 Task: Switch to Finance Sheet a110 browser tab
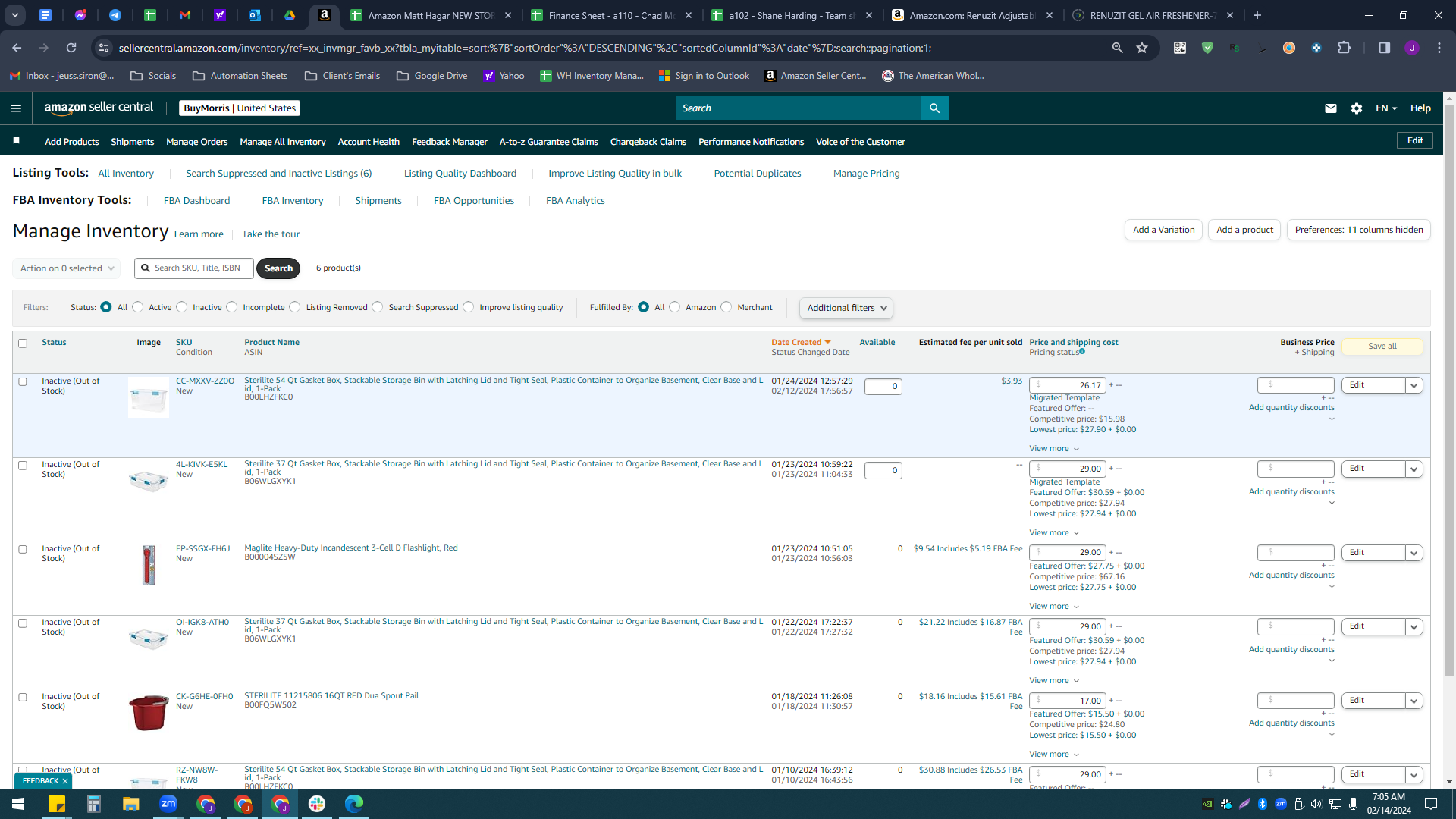pos(611,15)
